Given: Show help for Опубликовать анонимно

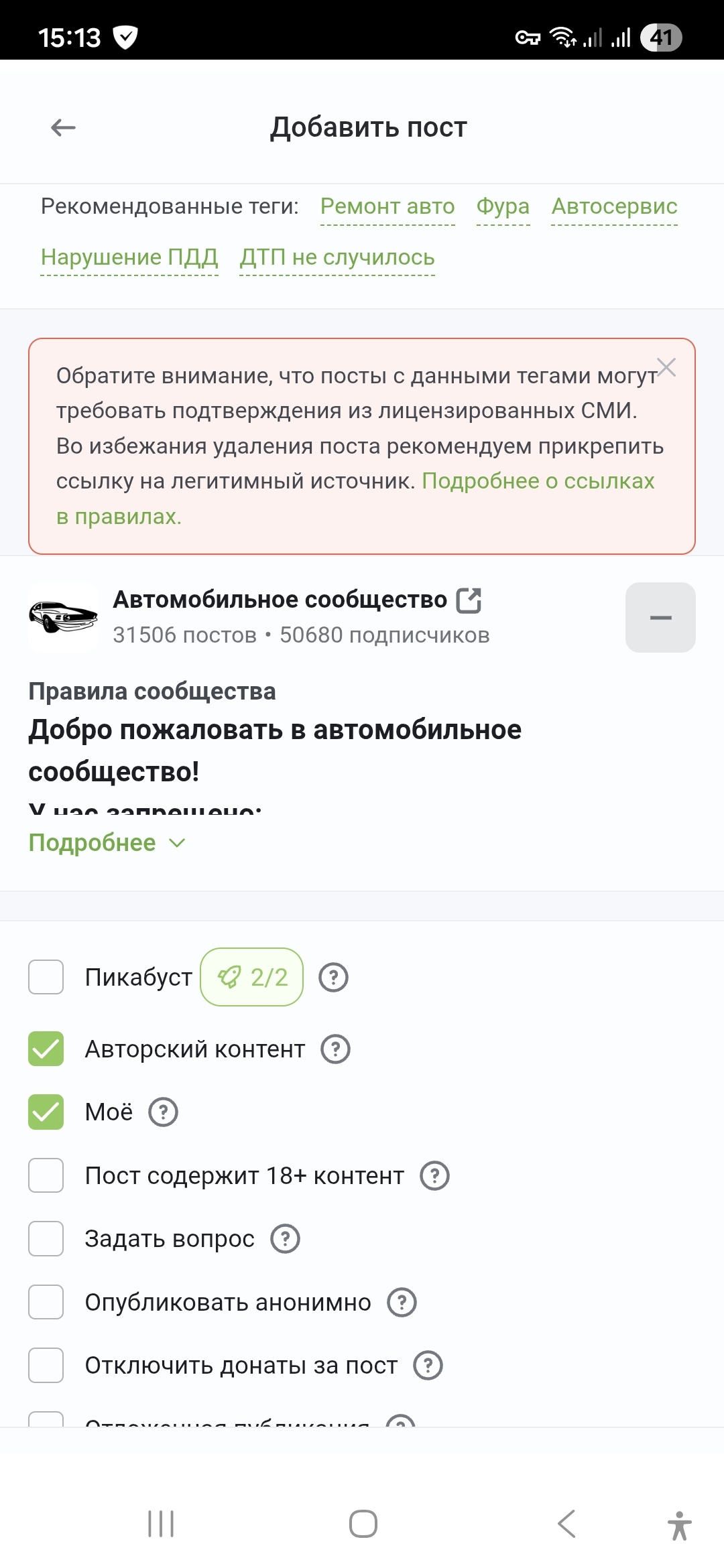Looking at the screenshot, I should pyautogui.click(x=402, y=1303).
